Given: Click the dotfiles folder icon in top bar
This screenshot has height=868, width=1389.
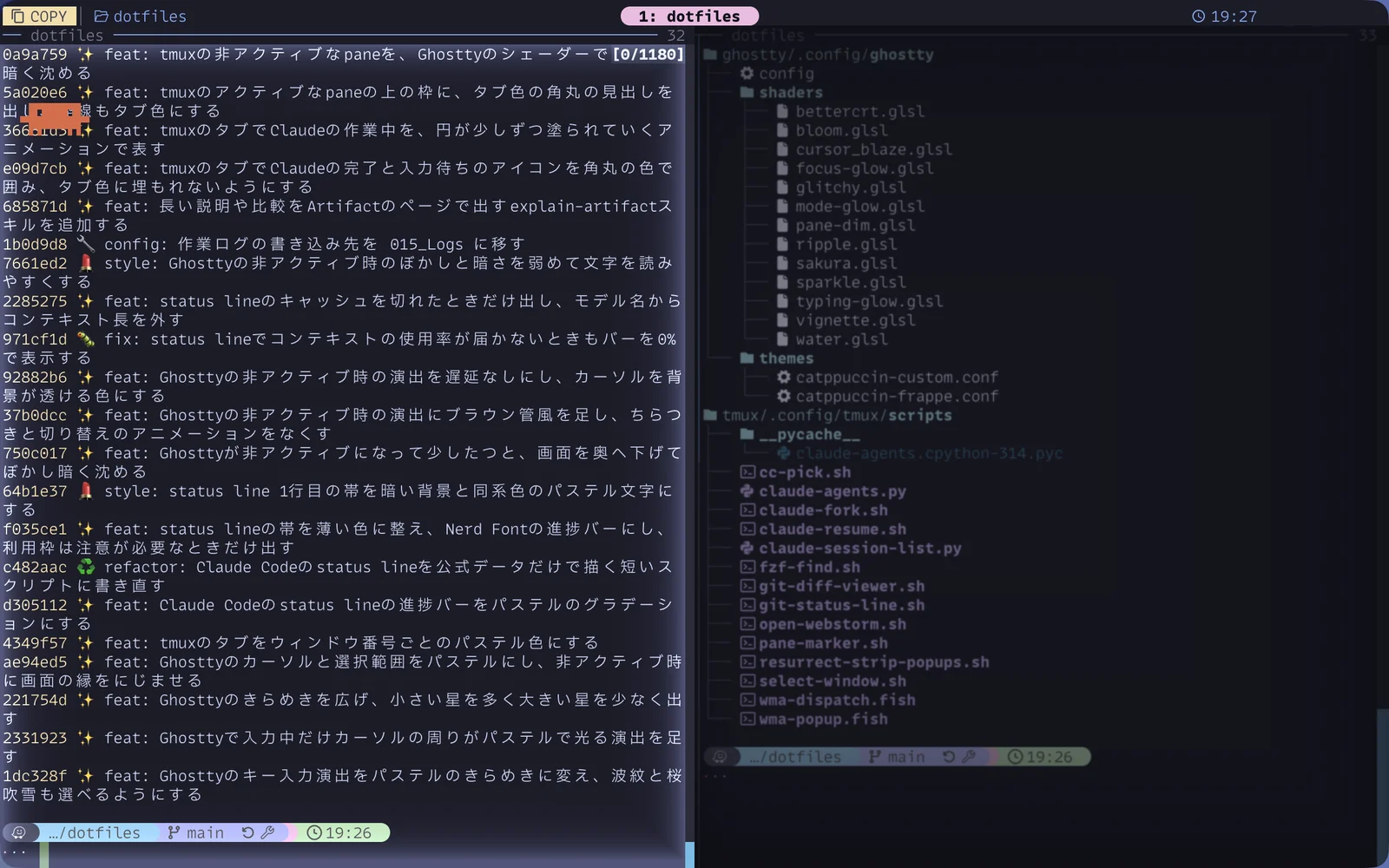Looking at the screenshot, I should click(101, 16).
